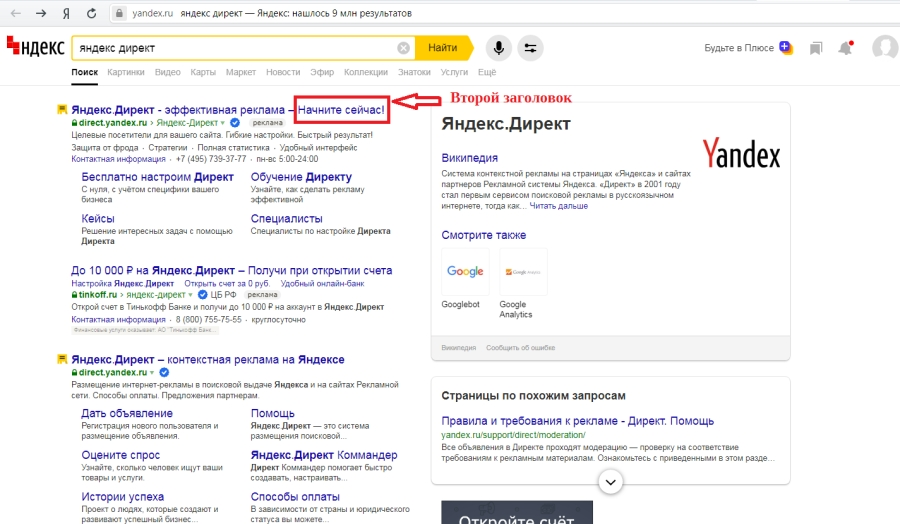Click Контактная информация under the first ad
This screenshot has width=900, height=524.
(118, 159)
